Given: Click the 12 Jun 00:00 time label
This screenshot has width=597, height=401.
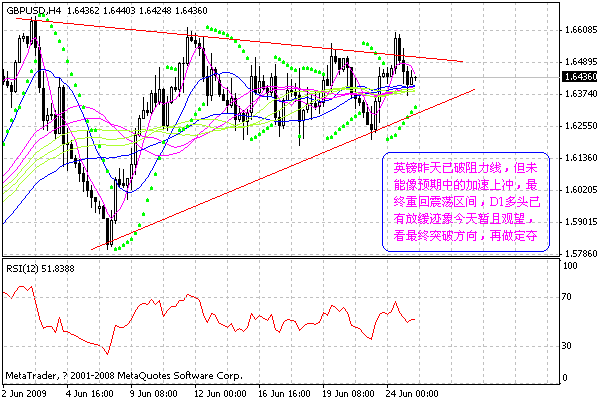Looking at the screenshot, I should (x=220, y=393).
